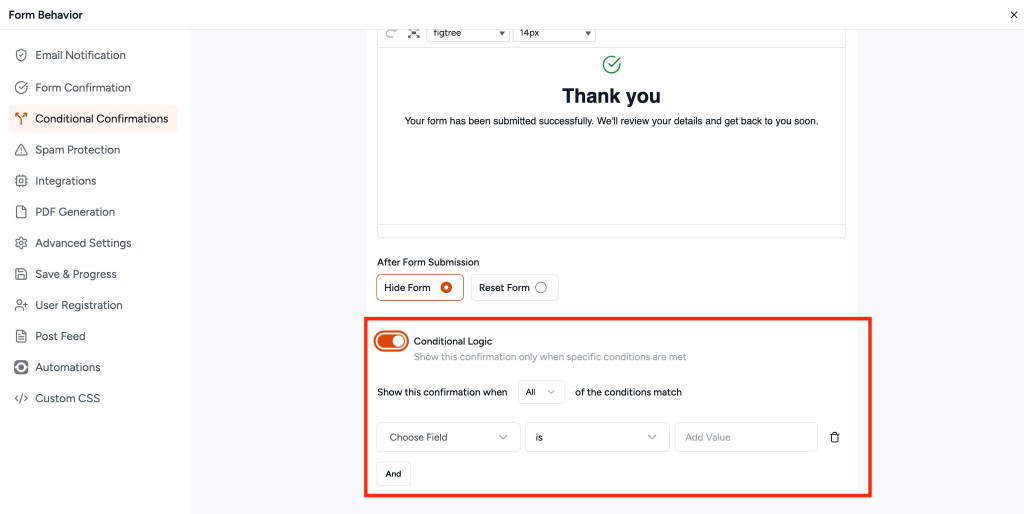
Task: Turn off the Conditional Logic toggle
Action: click(x=392, y=341)
